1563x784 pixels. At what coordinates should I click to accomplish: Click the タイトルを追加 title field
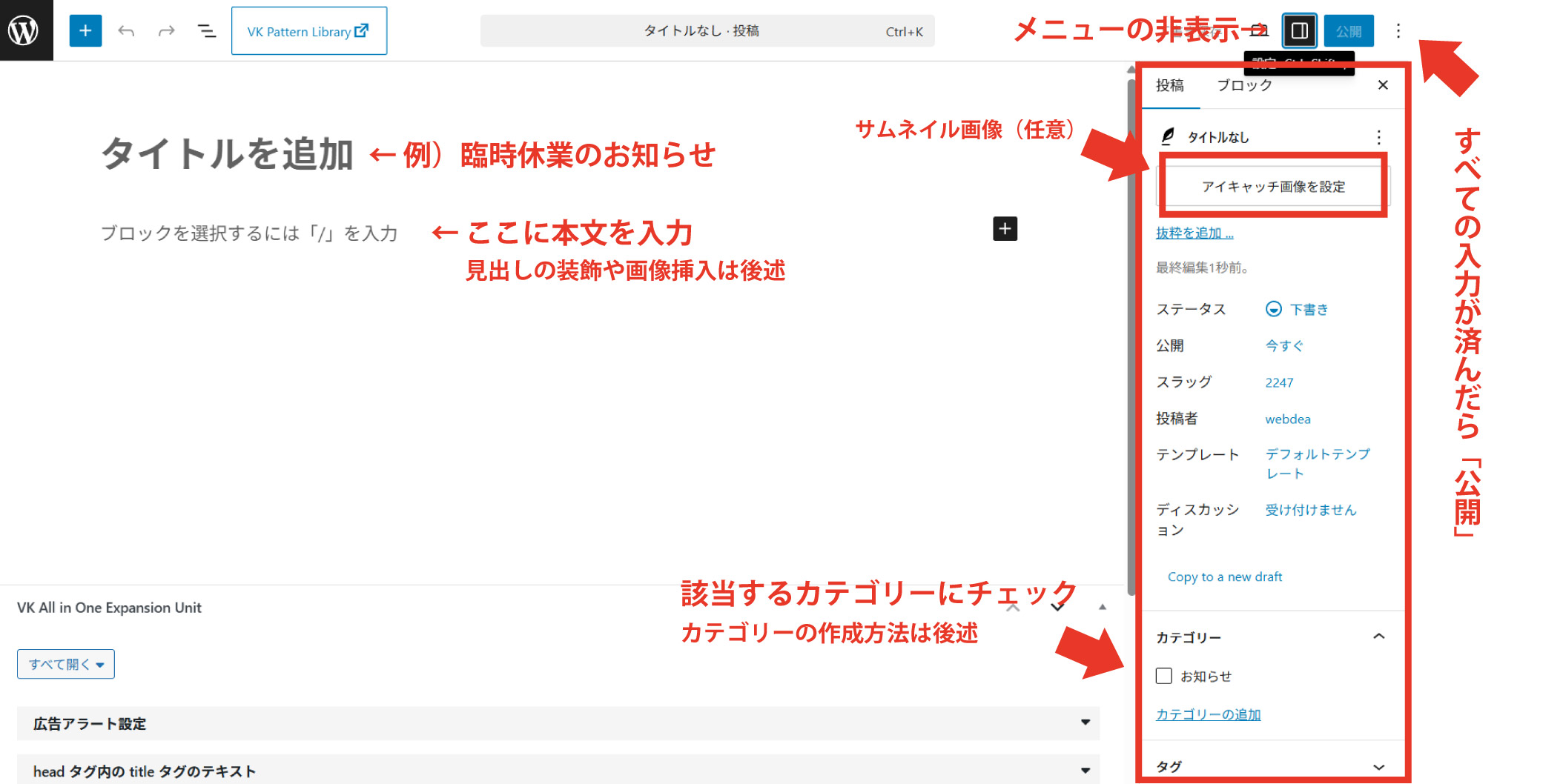pos(227,154)
